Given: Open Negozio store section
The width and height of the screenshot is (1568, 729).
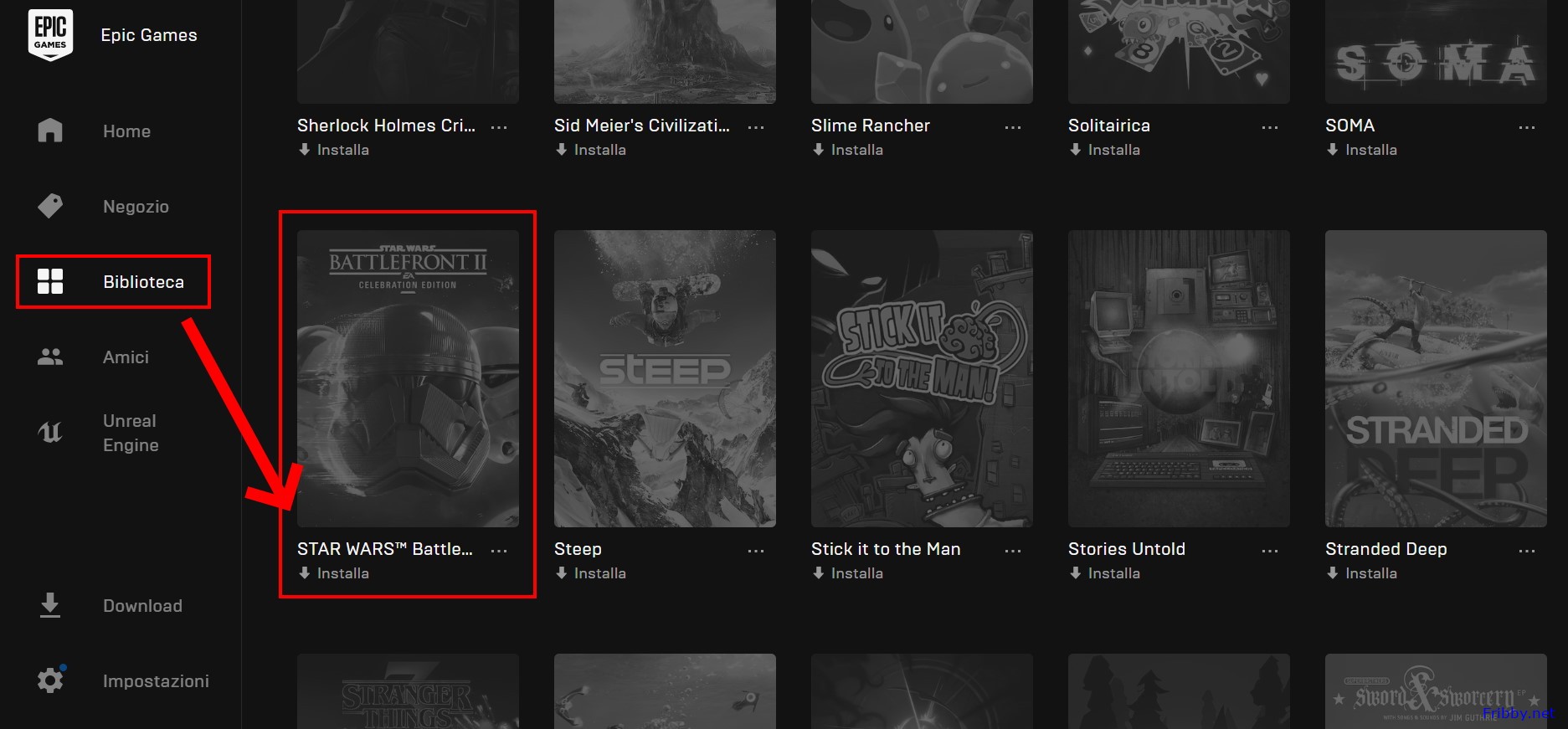Looking at the screenshot, I should tap(136, 207).
